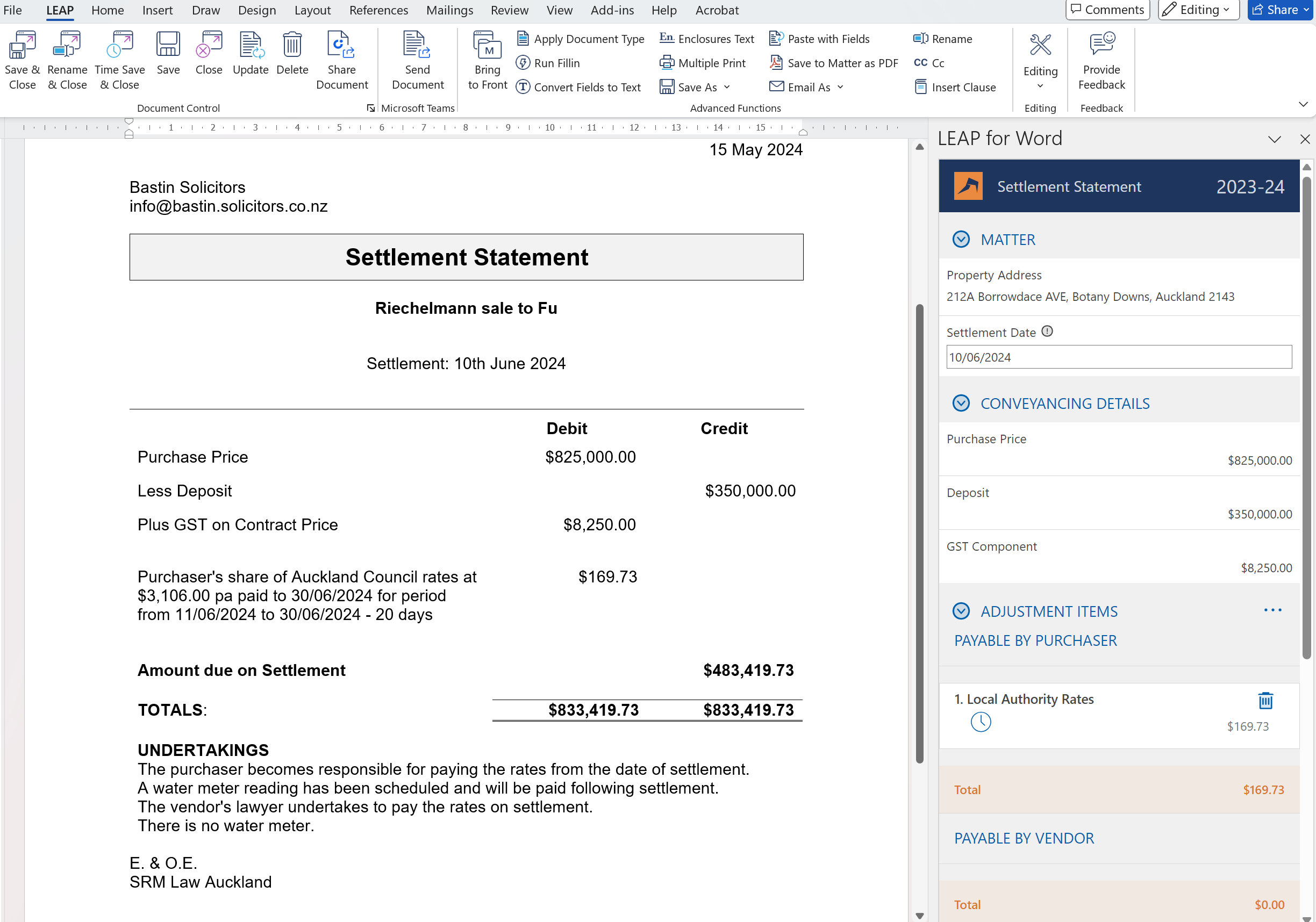Click inside the Settlement Date field
Screen dimensions: 1316x922
[1118, 356]
